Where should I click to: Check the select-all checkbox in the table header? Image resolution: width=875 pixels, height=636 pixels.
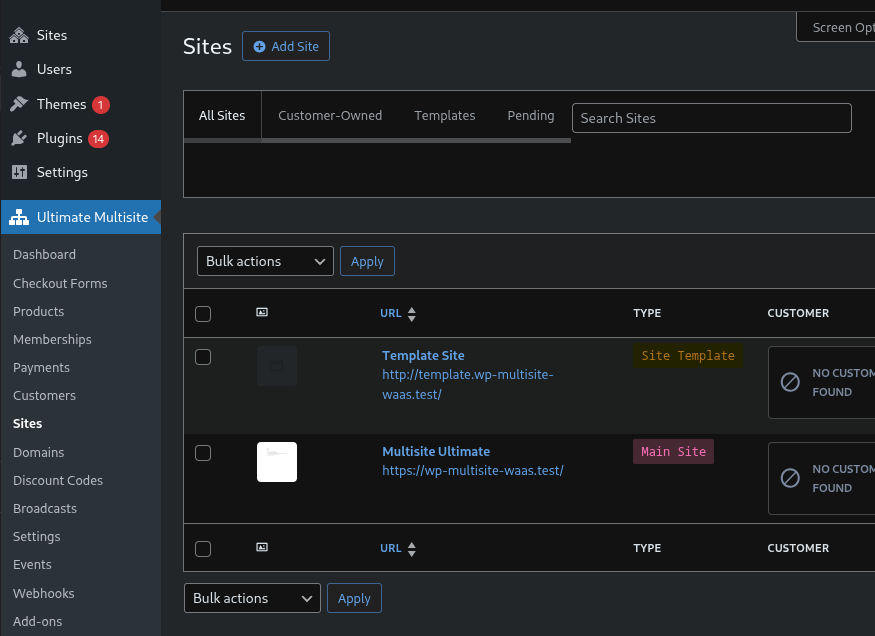click(203, 313)
